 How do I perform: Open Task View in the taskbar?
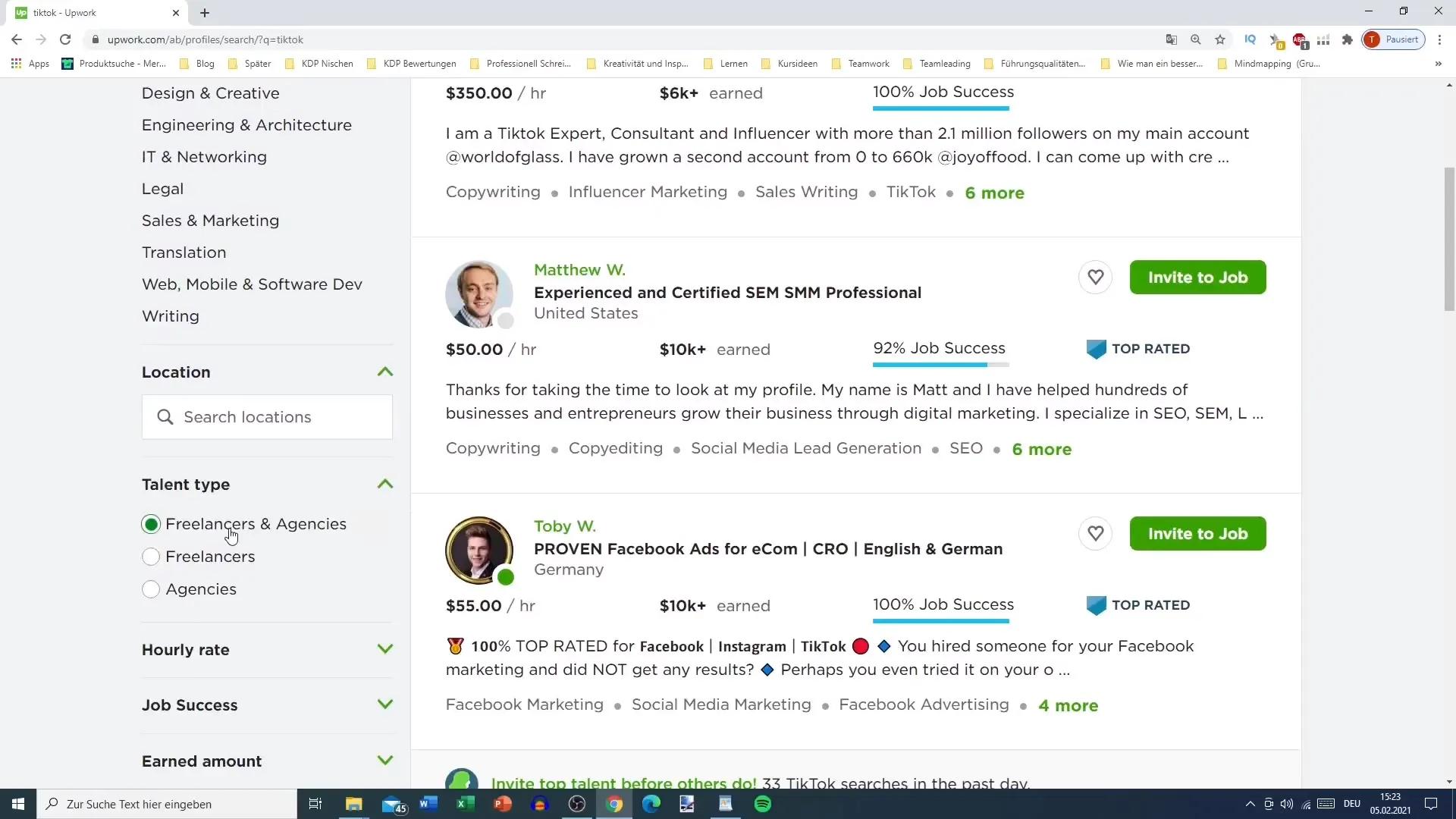tap(315, 804)
